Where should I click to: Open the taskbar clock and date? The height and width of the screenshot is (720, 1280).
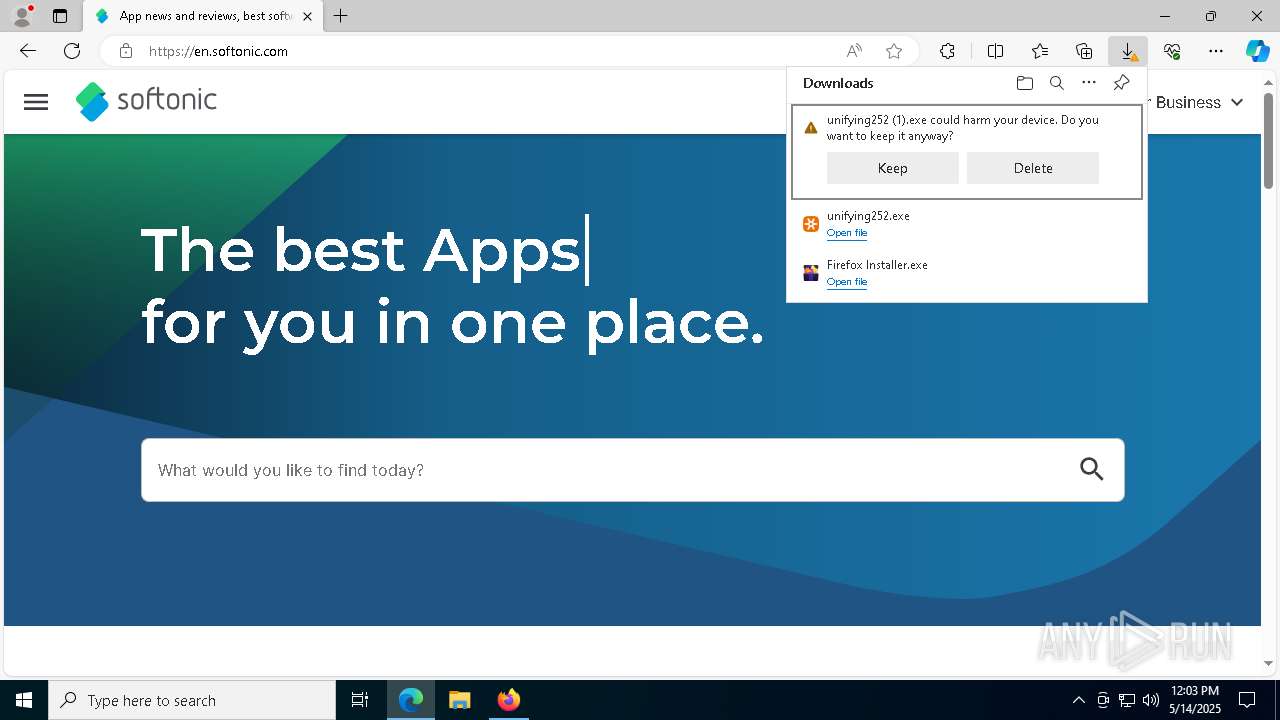(1194, 700)
